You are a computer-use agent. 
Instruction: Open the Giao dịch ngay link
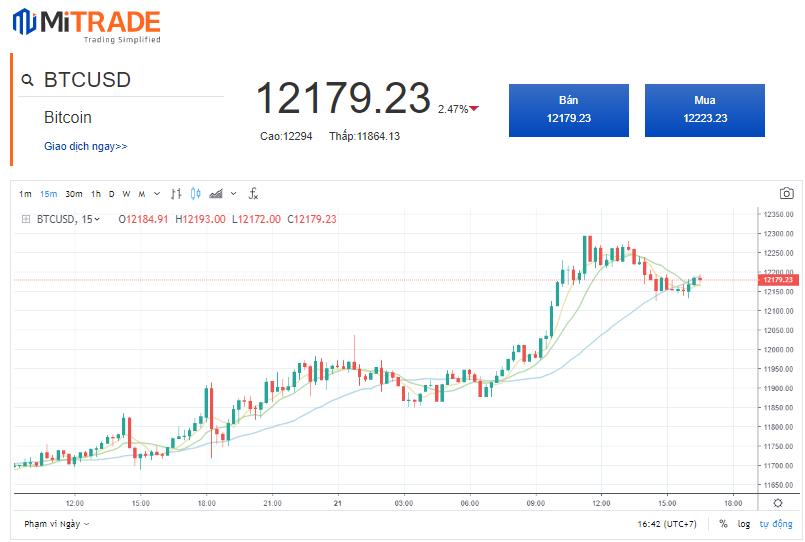click(x=86, y=147)
